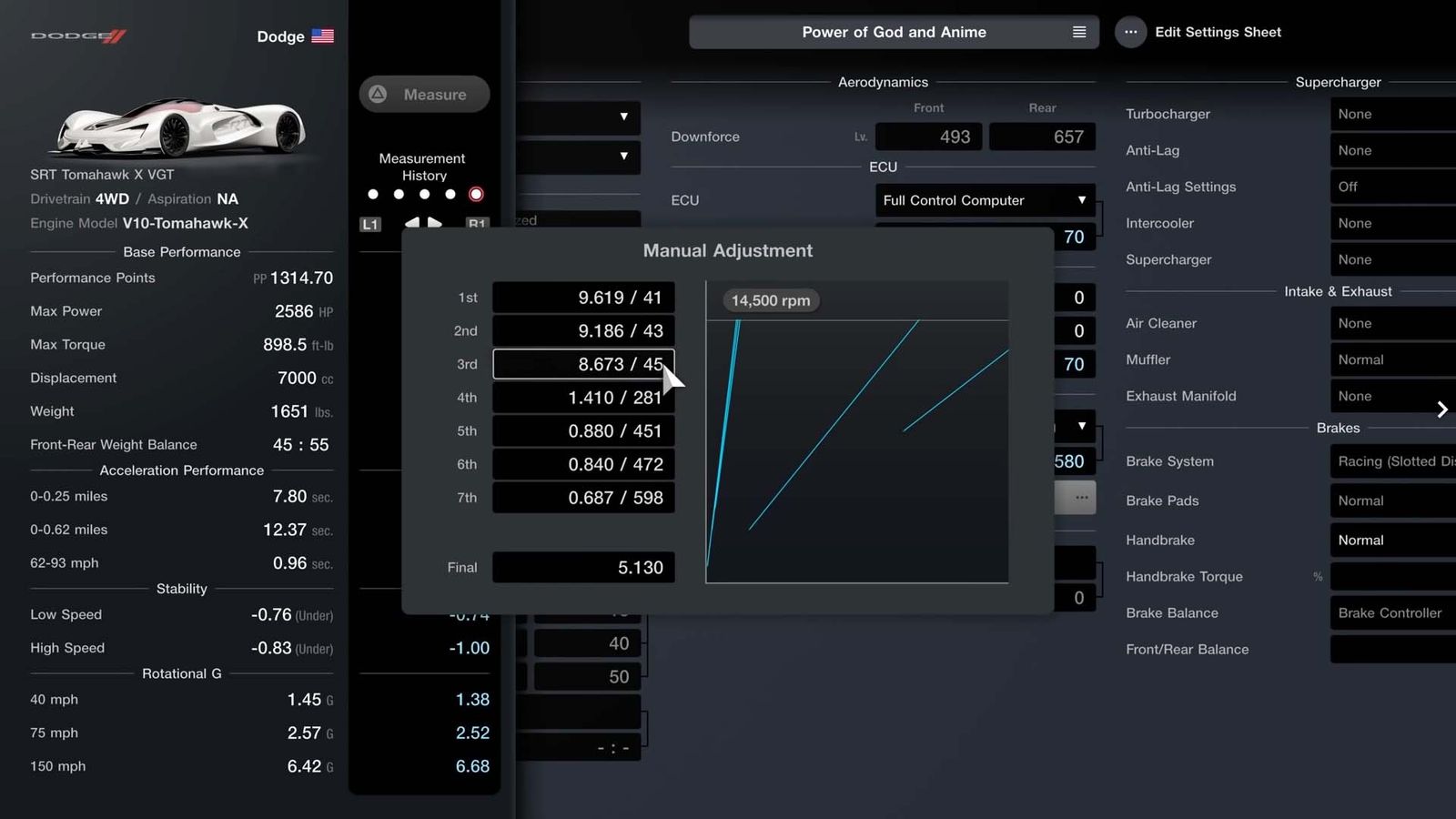Go to previous measurement with left arrow
1456x819 pixels.
[x=412, y=222]
